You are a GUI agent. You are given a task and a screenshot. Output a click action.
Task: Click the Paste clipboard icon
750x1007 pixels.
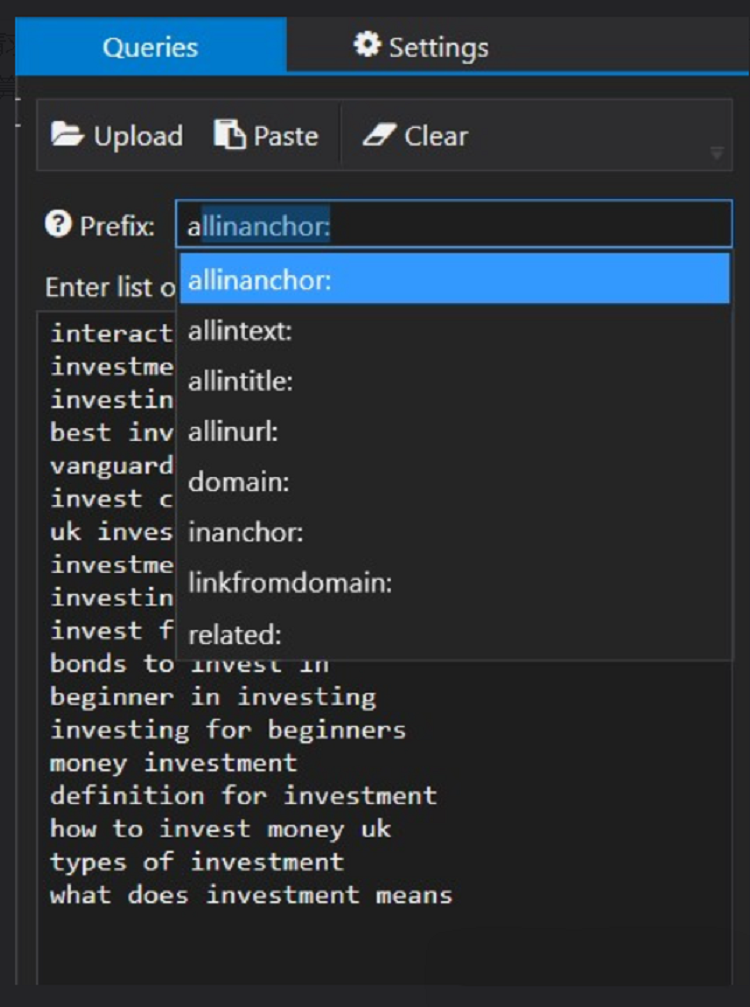click(x=230, y=135)
